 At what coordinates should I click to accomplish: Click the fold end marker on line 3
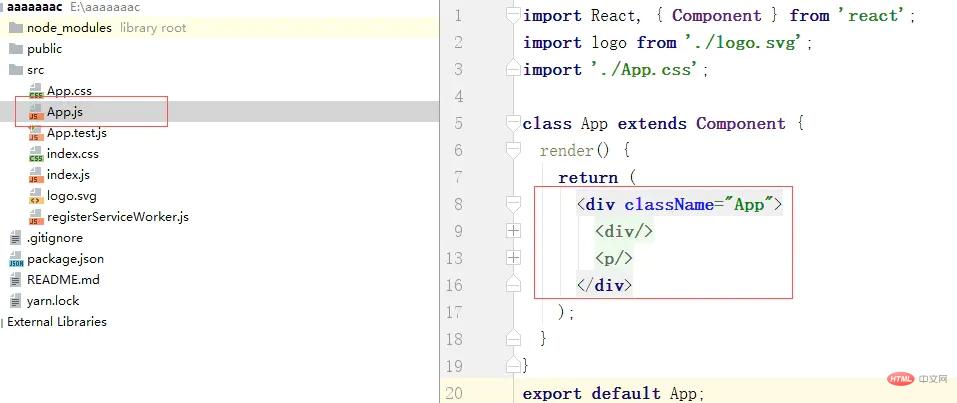coord(514,69)
